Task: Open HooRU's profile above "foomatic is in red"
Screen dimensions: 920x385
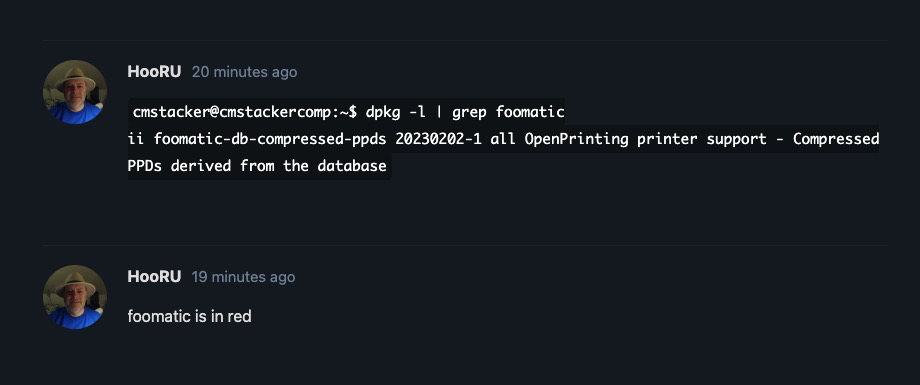Action: pos(154,277)
